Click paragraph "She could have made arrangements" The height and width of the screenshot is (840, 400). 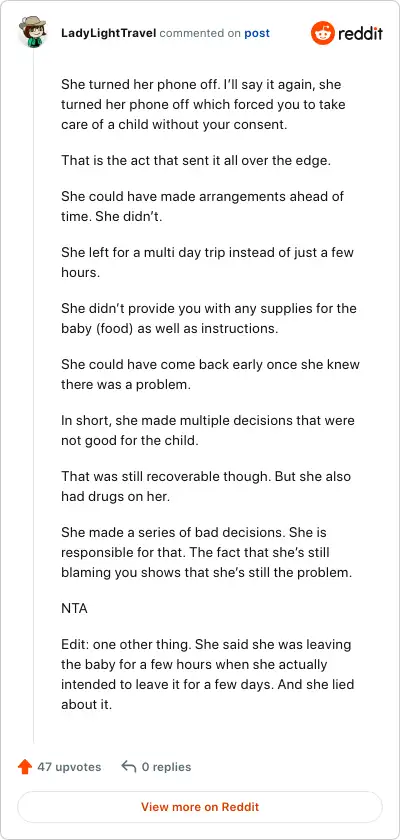pos(202,207)
